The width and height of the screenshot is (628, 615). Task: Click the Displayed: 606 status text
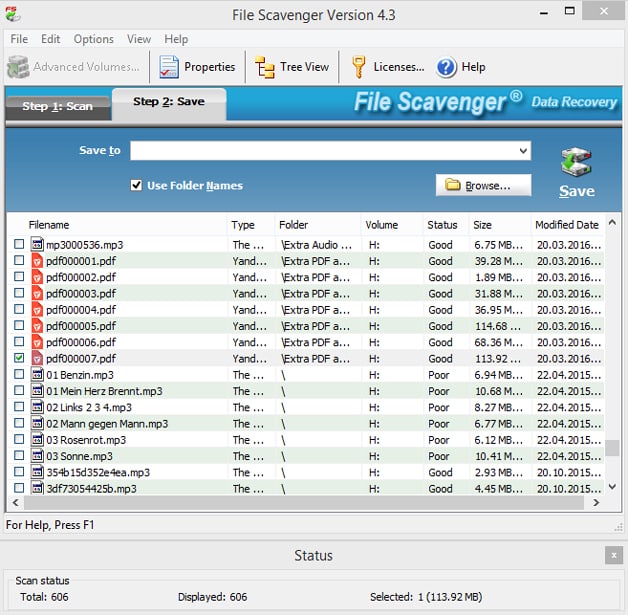click(x=212, y=597)
